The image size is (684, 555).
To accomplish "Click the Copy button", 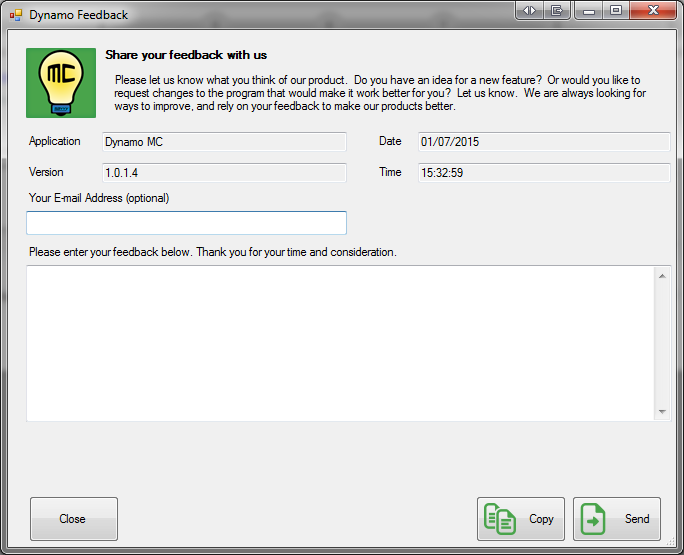I will (x=520, y=519).
